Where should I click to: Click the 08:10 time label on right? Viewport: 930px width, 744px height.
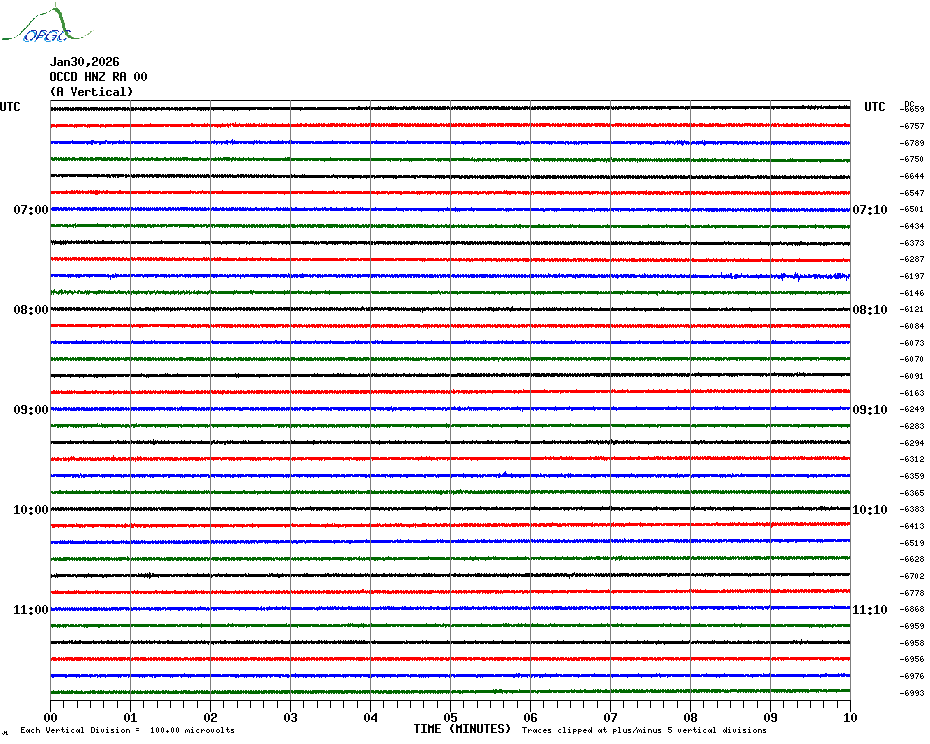click(x=869, y=310)
